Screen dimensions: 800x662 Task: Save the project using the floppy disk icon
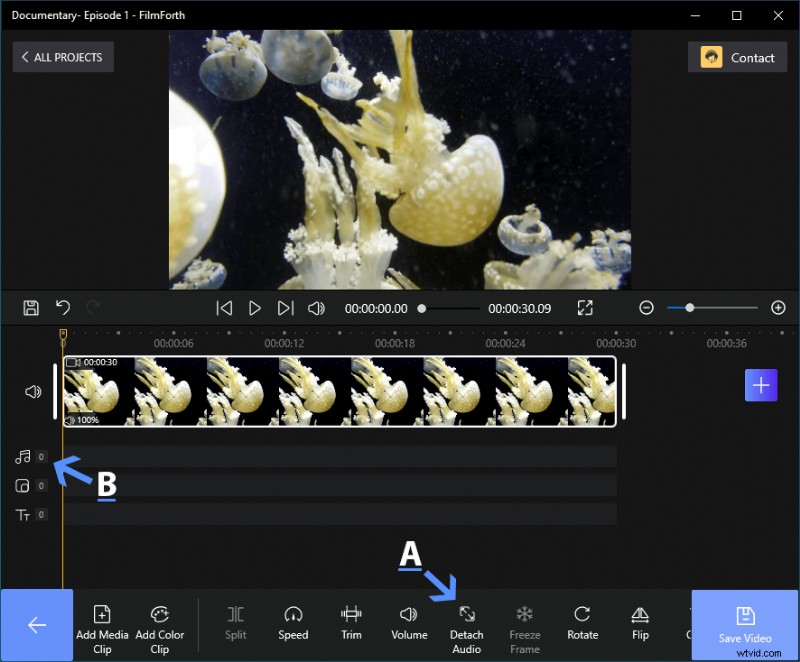pyautogui.click(x=31, y=308)
